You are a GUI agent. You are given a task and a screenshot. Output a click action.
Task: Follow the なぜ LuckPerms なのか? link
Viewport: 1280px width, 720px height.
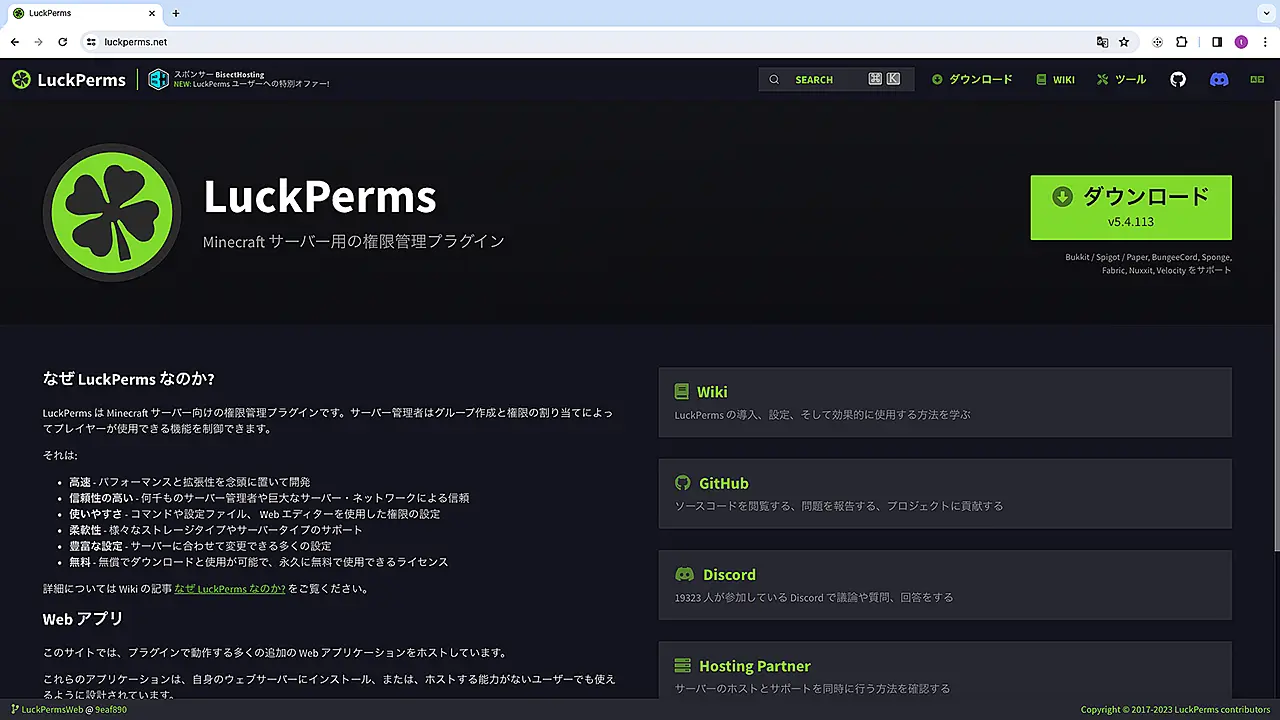[230, 589]
